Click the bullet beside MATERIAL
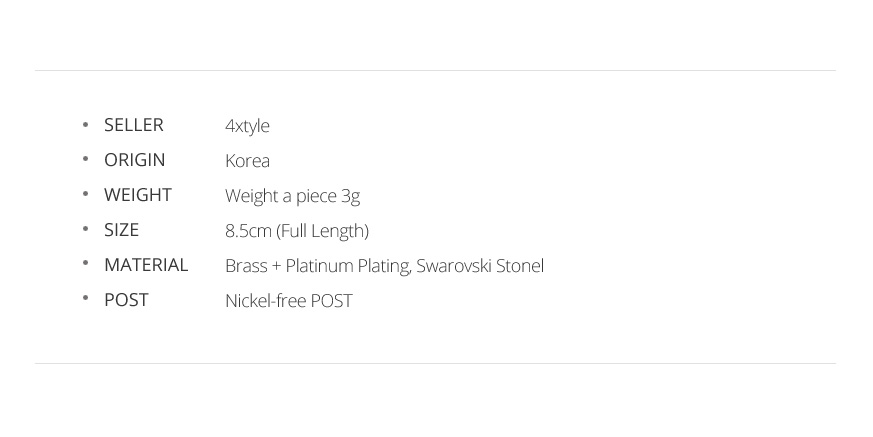The image size is (873, 437). (x=85, y=263)
